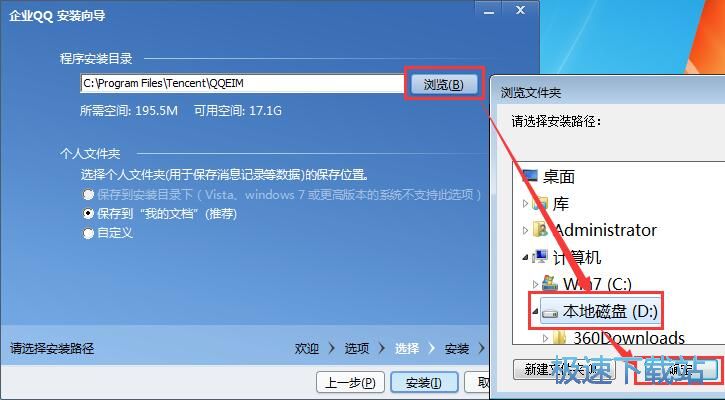Viewport: 725px width, 400px height.
Task: Expand the 360Downloads folder node
Action: 546,338
